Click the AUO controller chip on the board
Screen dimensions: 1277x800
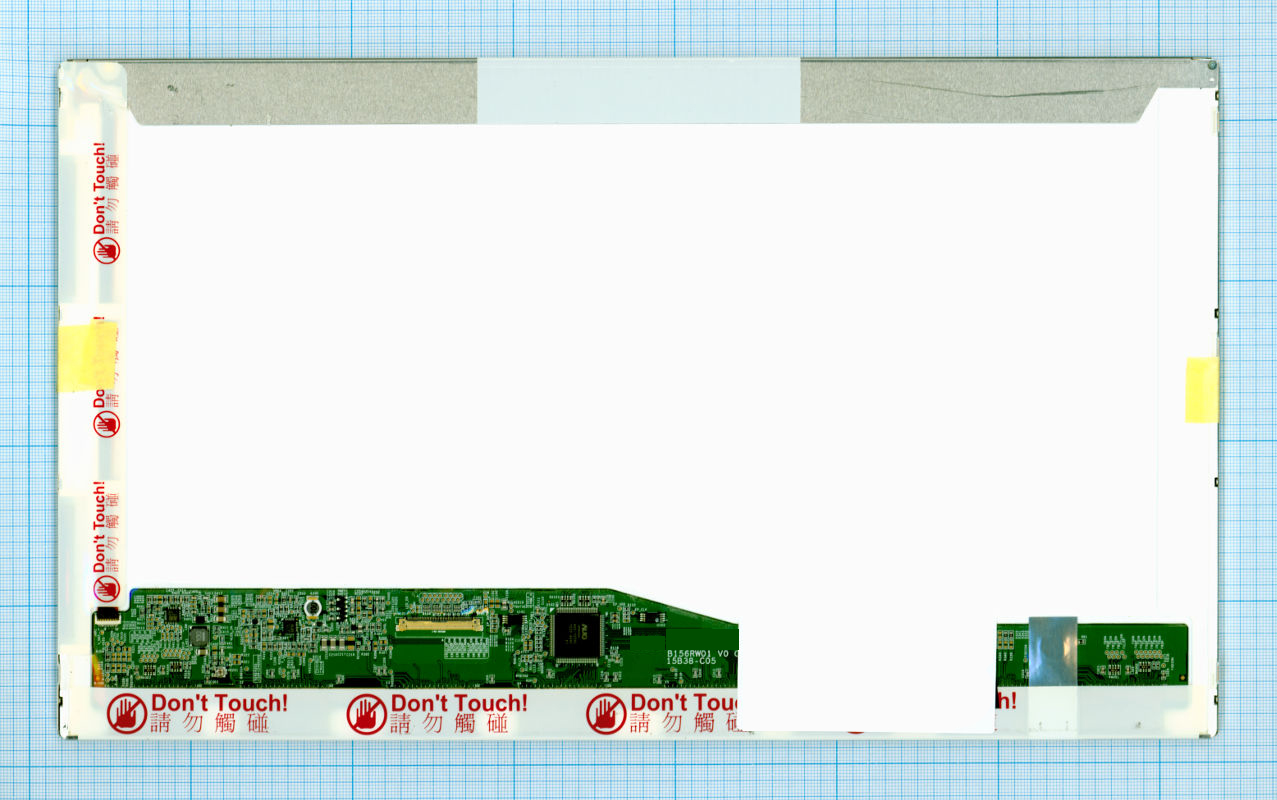pos(577,635)
